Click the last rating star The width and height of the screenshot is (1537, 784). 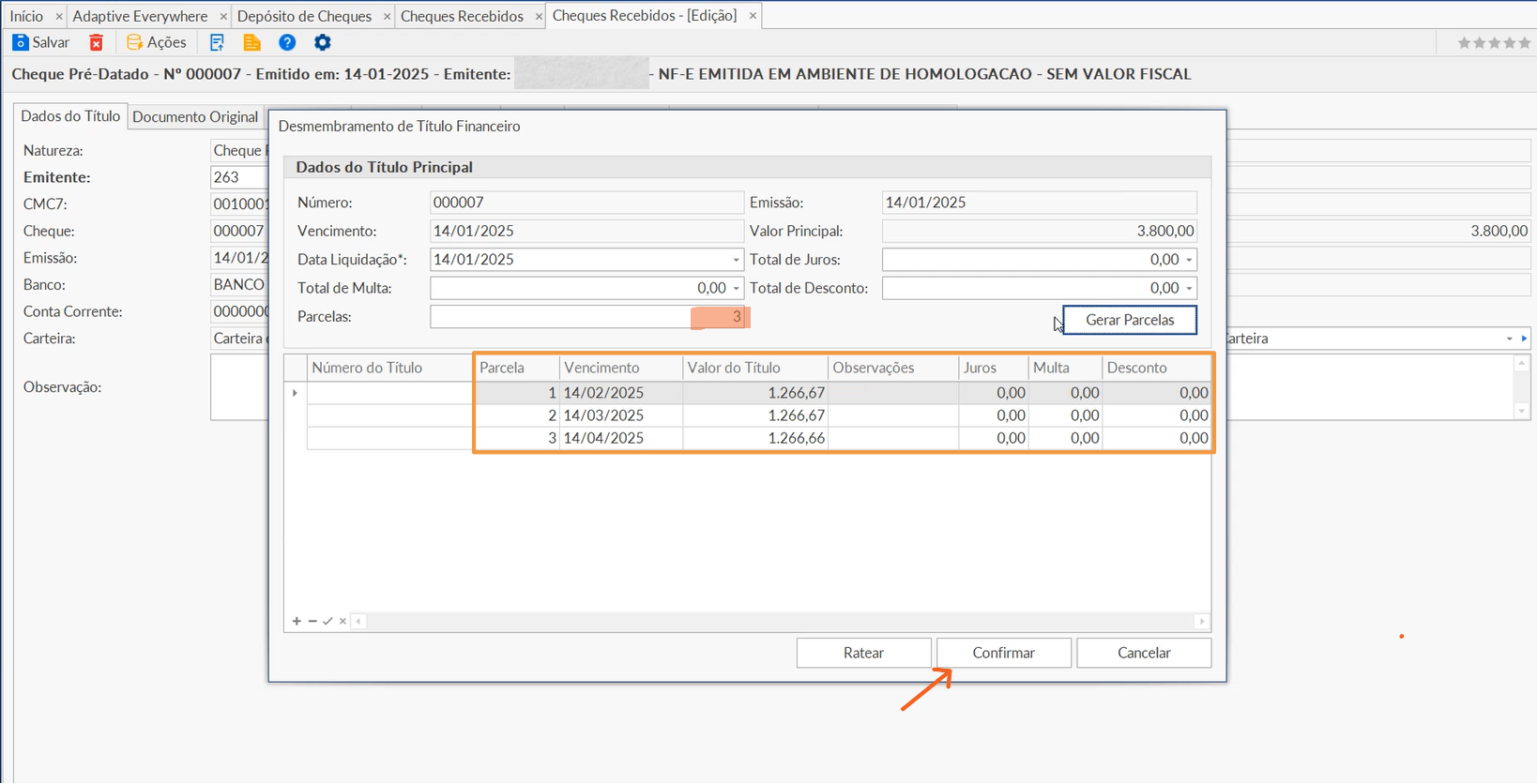click(1524, 42)
